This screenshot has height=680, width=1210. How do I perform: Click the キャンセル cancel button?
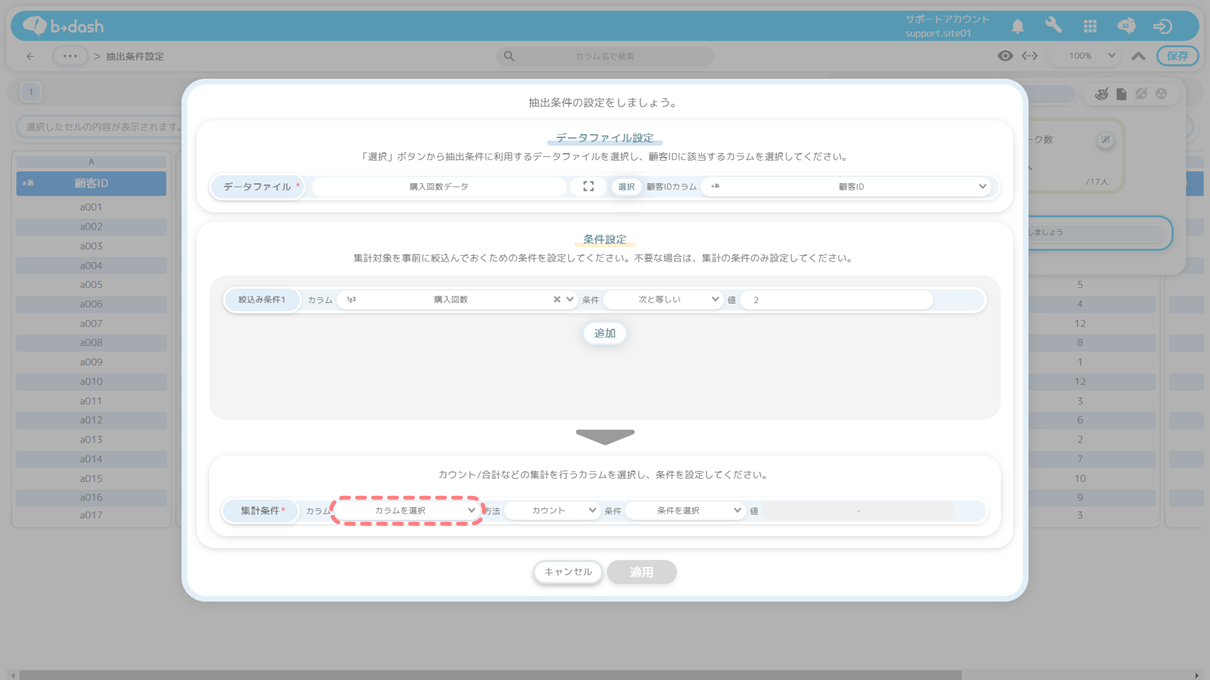point(568,572)
